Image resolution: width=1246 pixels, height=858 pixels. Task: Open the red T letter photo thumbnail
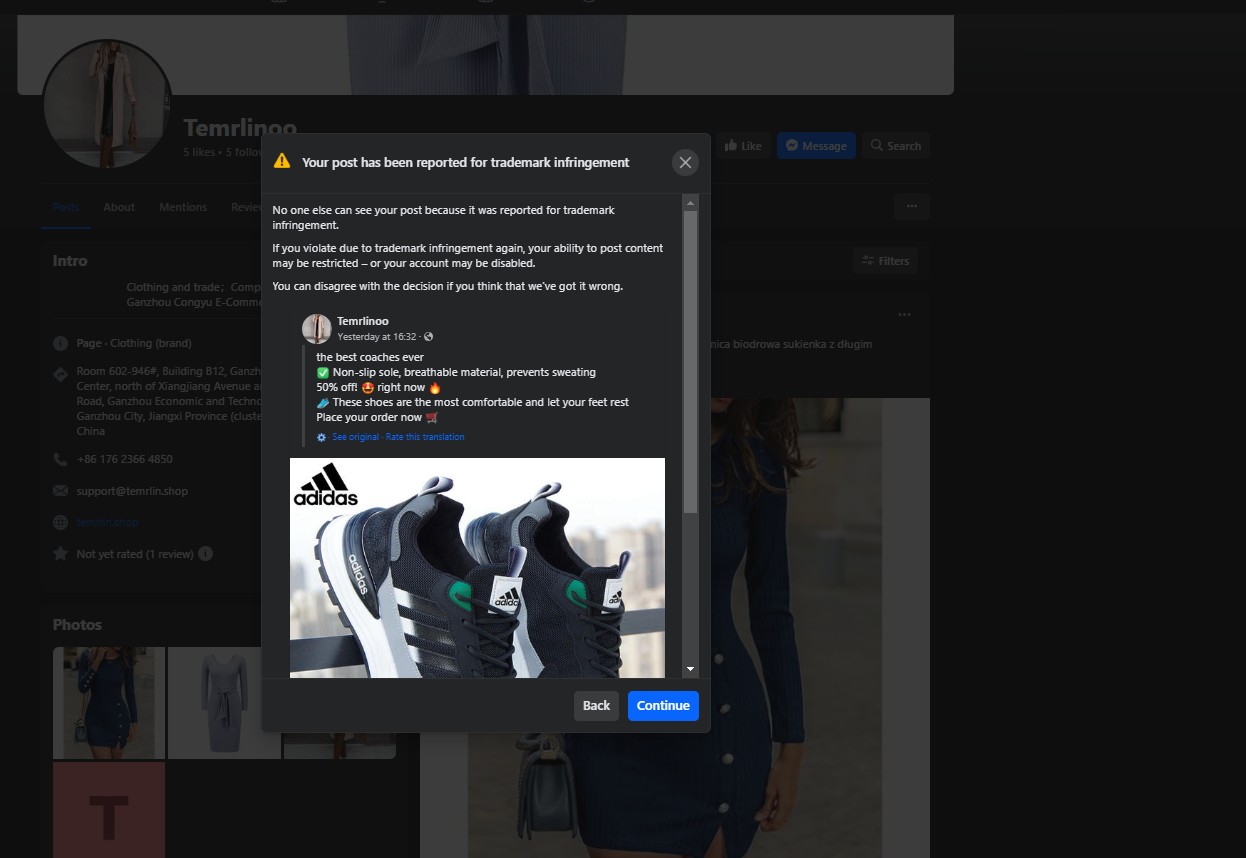109,810
